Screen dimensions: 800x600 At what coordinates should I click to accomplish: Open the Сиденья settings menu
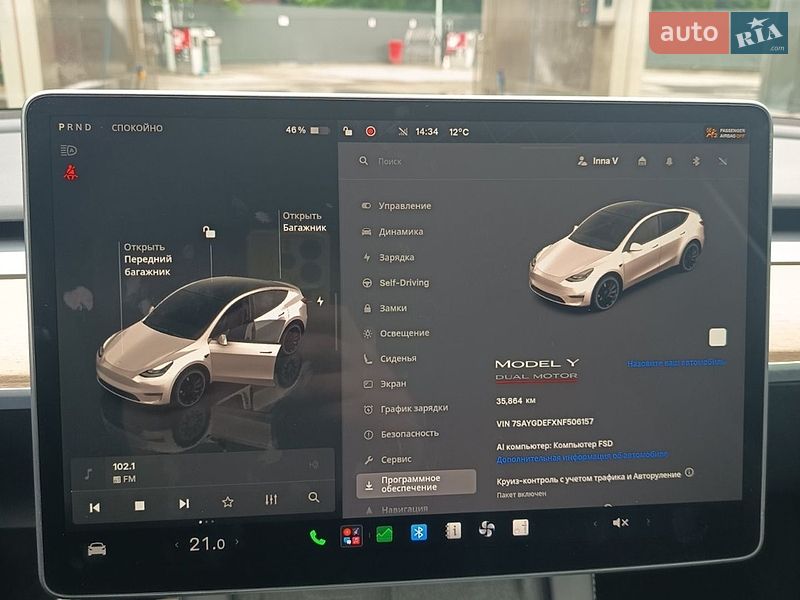[x=390, y=359]
